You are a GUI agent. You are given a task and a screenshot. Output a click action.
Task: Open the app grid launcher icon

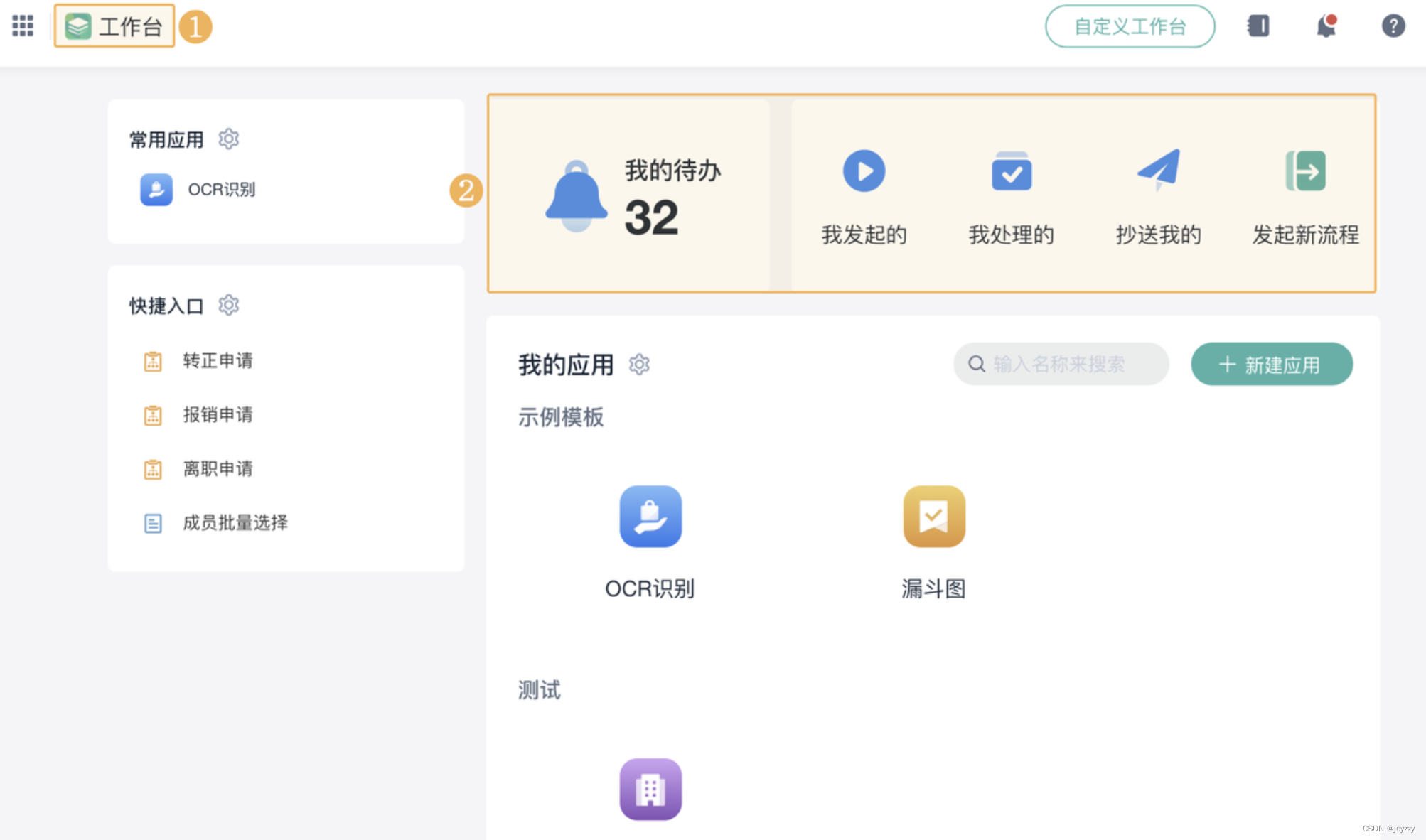(x=23, y=26)
